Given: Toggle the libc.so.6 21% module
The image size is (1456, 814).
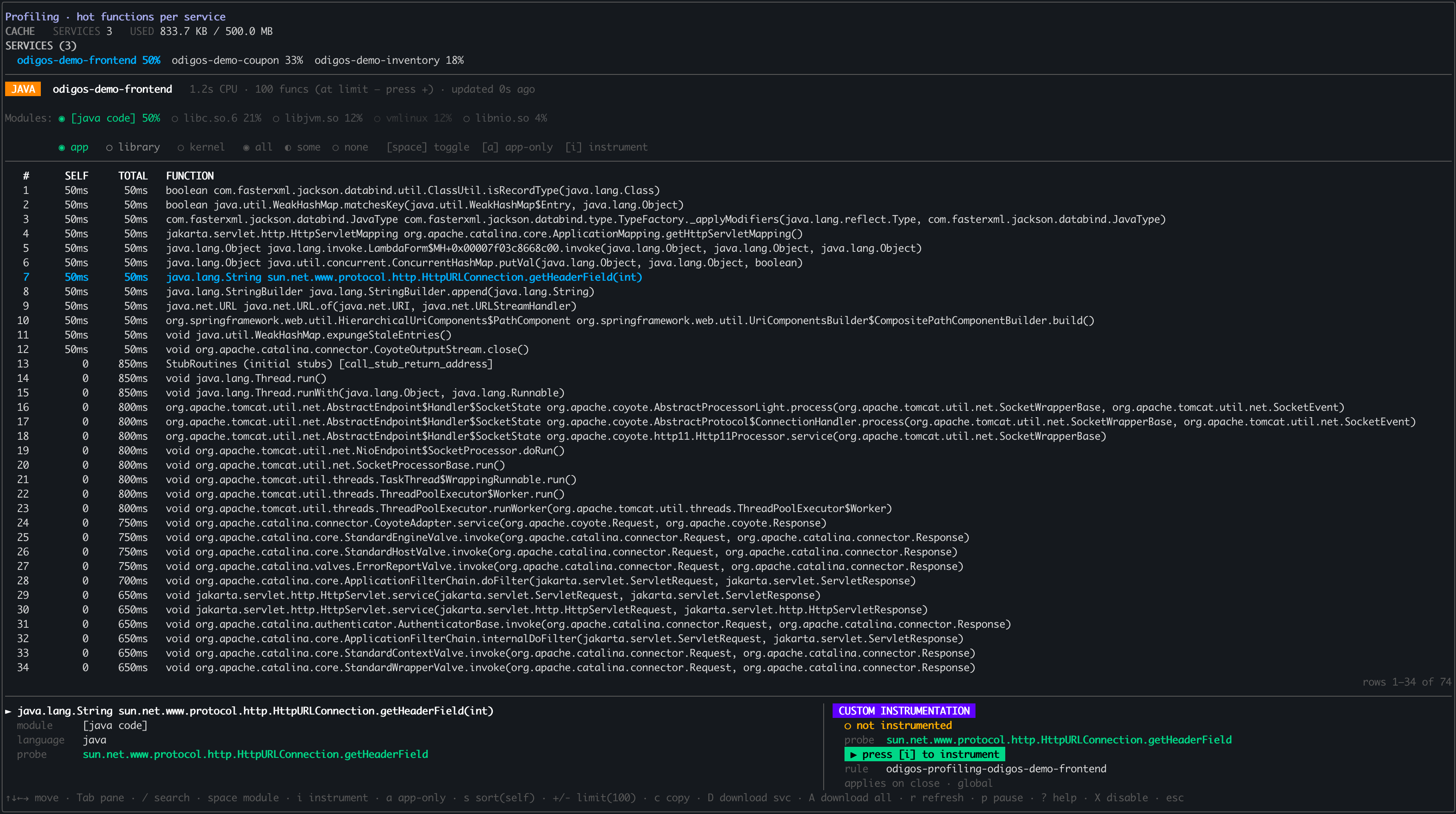Looking at the screenshot, I should (x=216, y=118).
